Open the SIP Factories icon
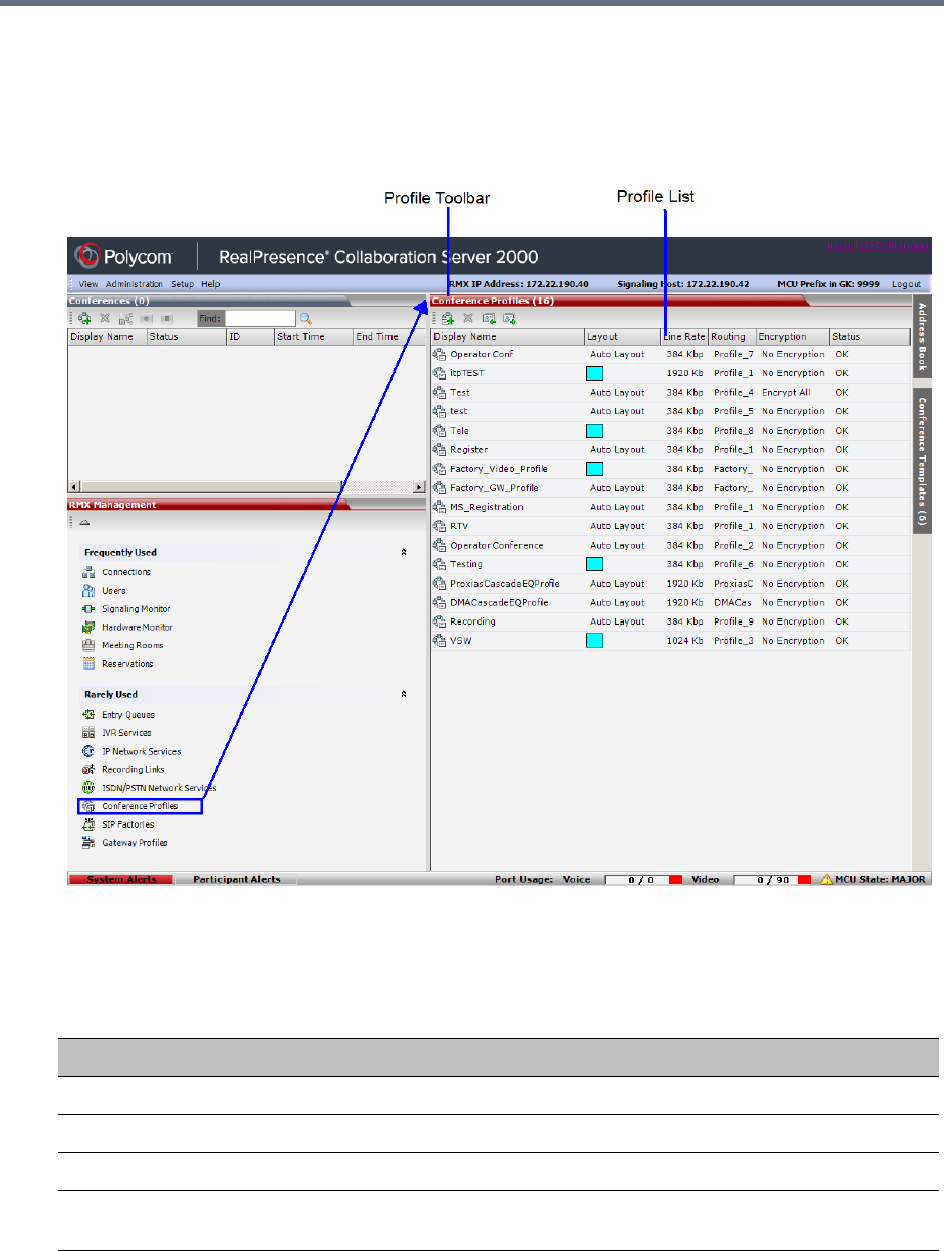 click(88, 824)
